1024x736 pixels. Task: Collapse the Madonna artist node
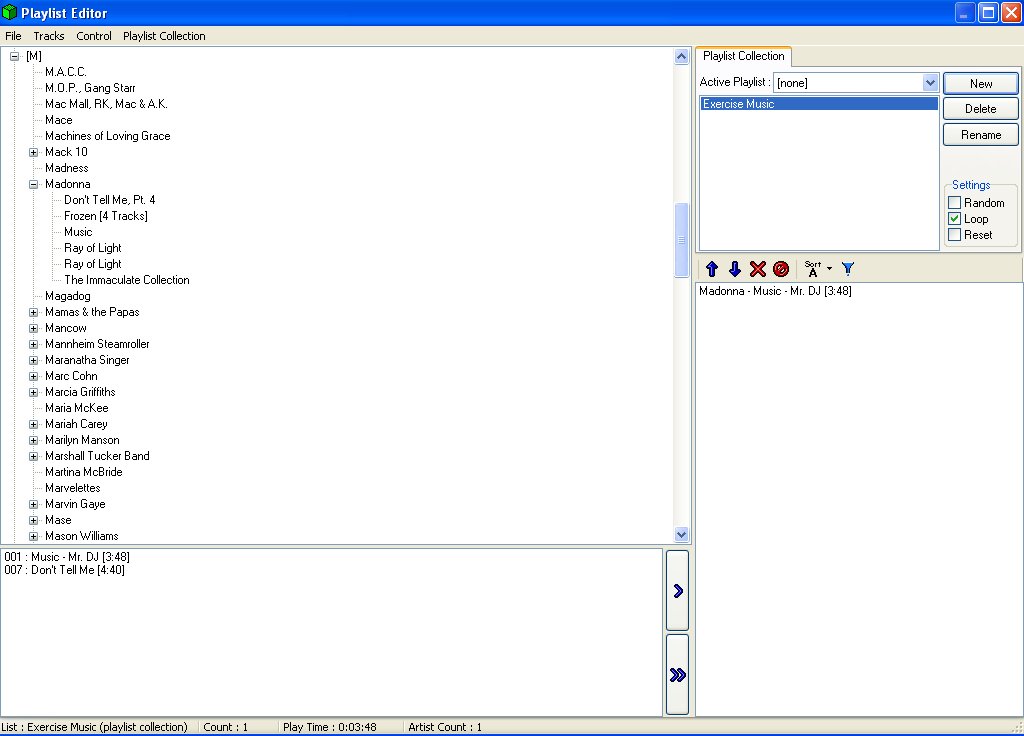[x=34, y=184]
